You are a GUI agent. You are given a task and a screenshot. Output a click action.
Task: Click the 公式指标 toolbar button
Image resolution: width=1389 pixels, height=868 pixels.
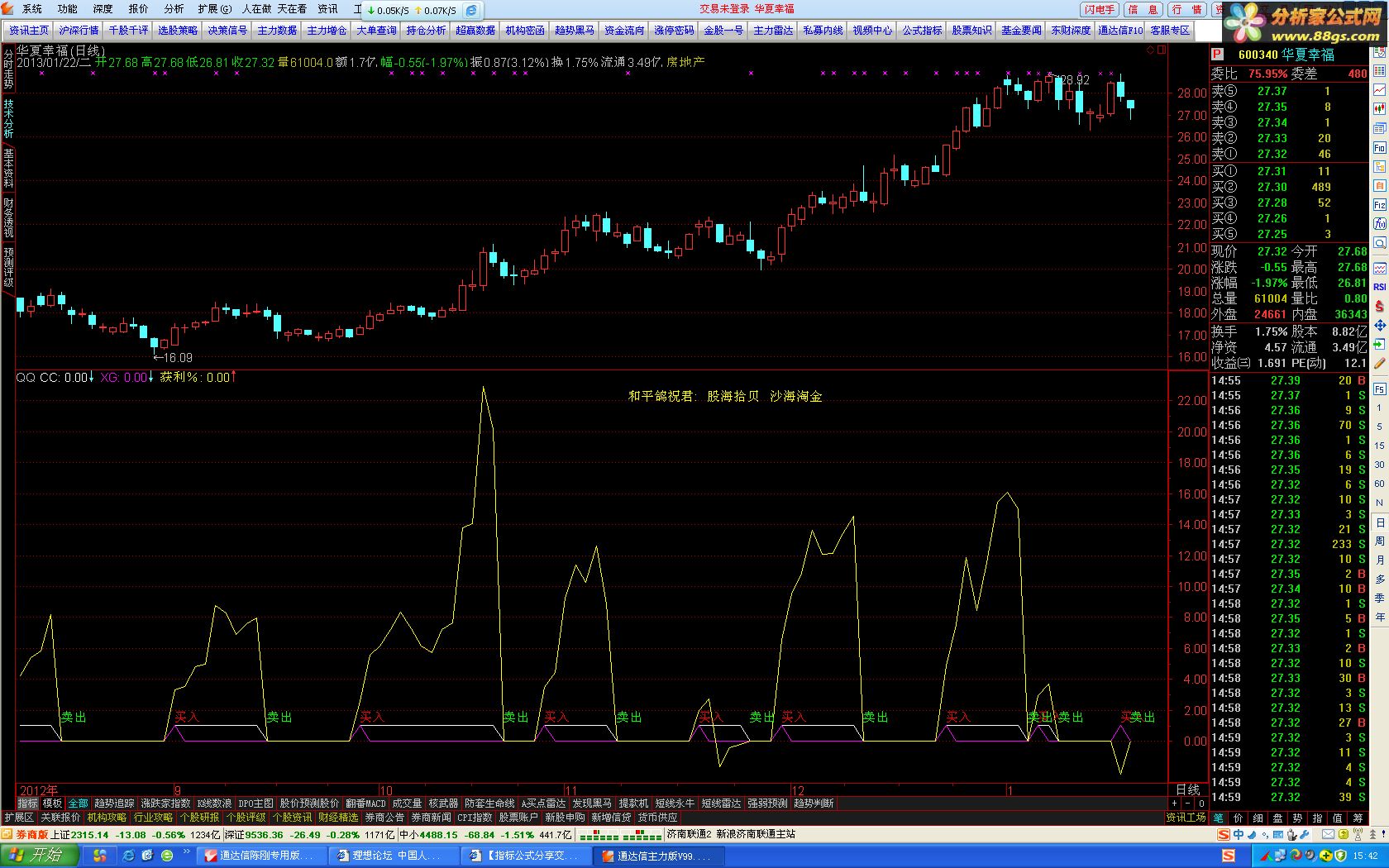(x=922, y=31)
